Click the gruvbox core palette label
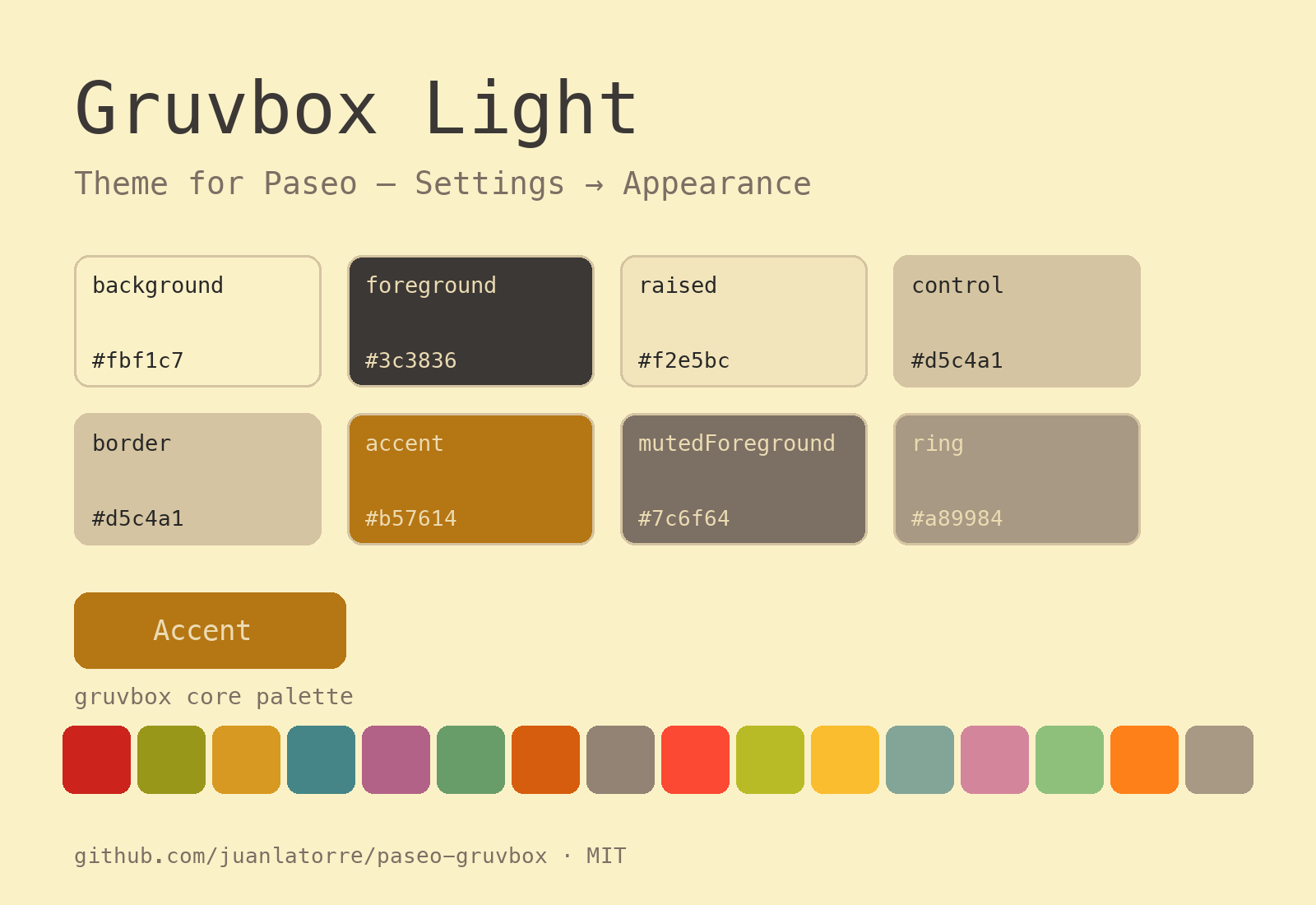 coord(214,697)
